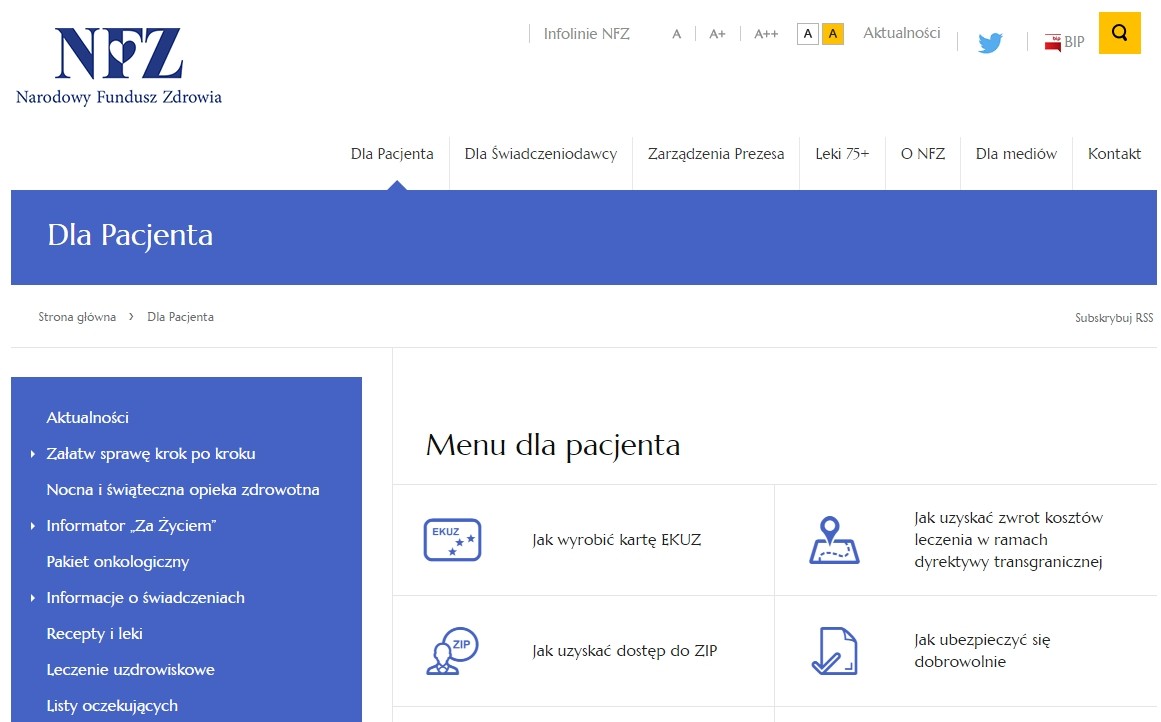Viewport: 1161px width, 722px height.
Task: Switch to yellow high-contrast A
Action: pos(832,34)
